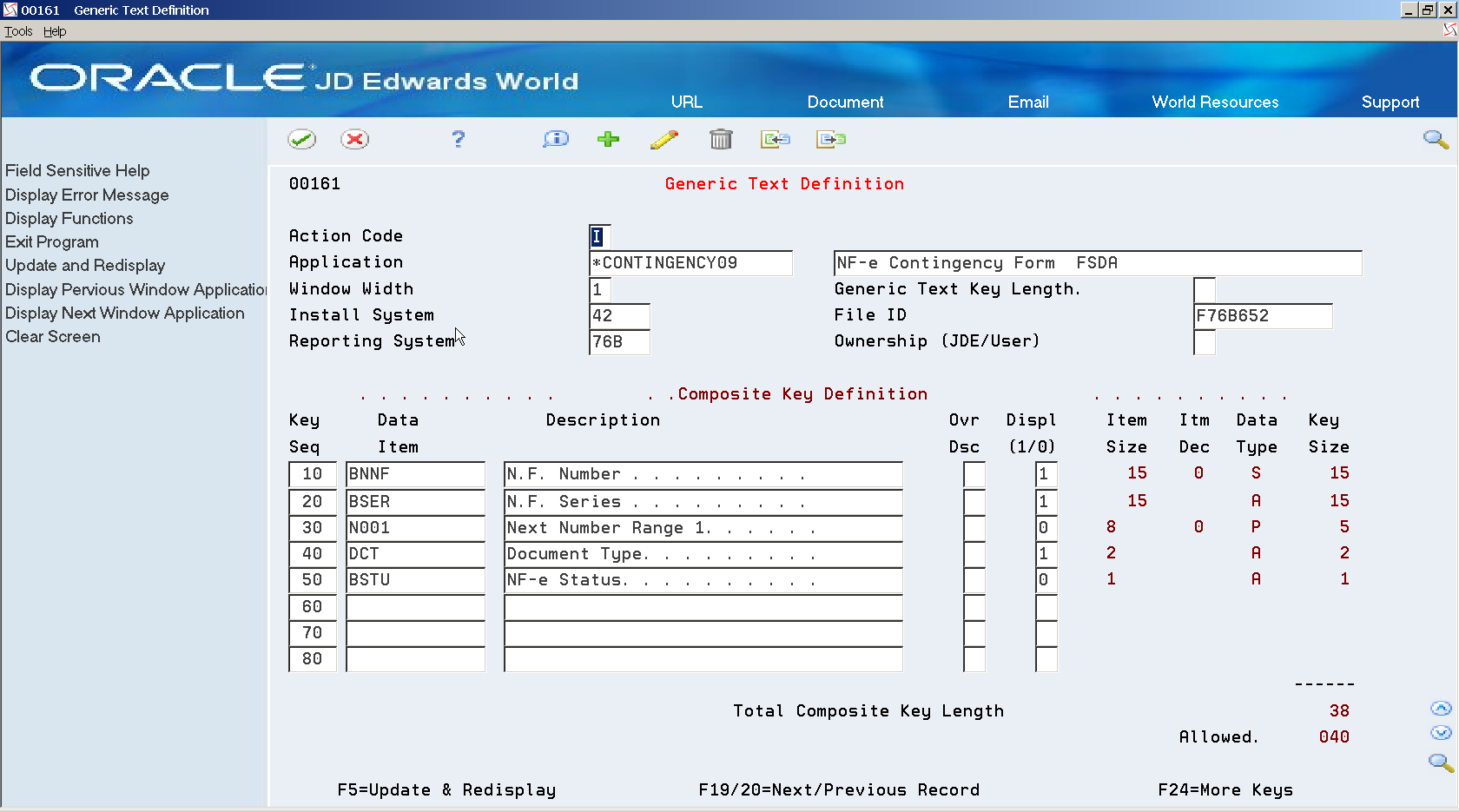
Task: Choose Clear Screen in sidebar
Action: [x=53, y=336]
